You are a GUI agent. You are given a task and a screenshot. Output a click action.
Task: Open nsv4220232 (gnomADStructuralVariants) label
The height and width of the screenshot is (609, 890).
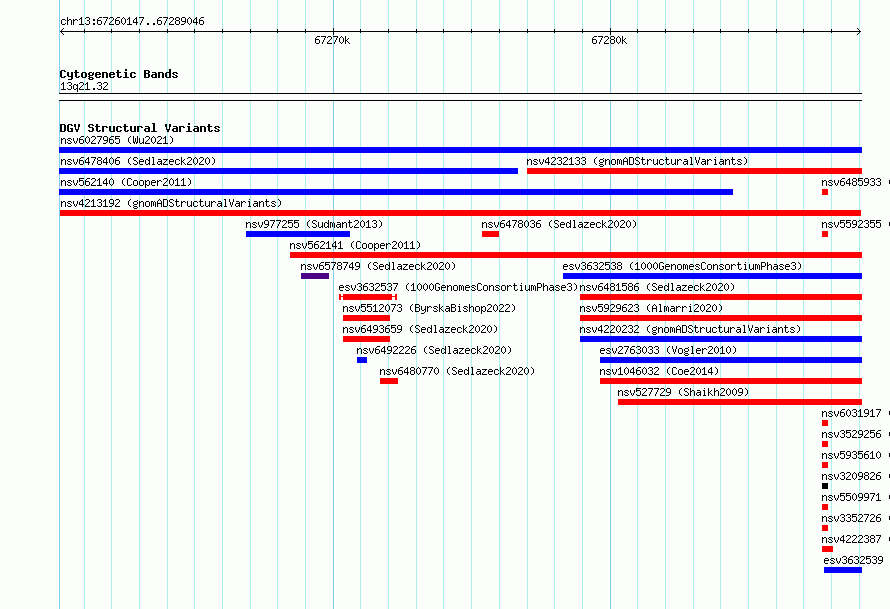click(690, 329)
